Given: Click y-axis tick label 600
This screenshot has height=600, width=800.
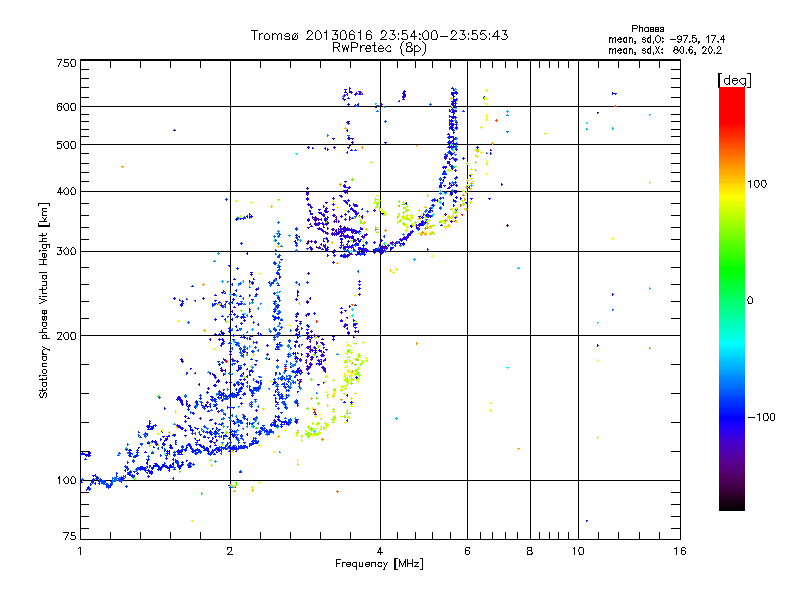Looking at the screenshot, I should [66, 107].
